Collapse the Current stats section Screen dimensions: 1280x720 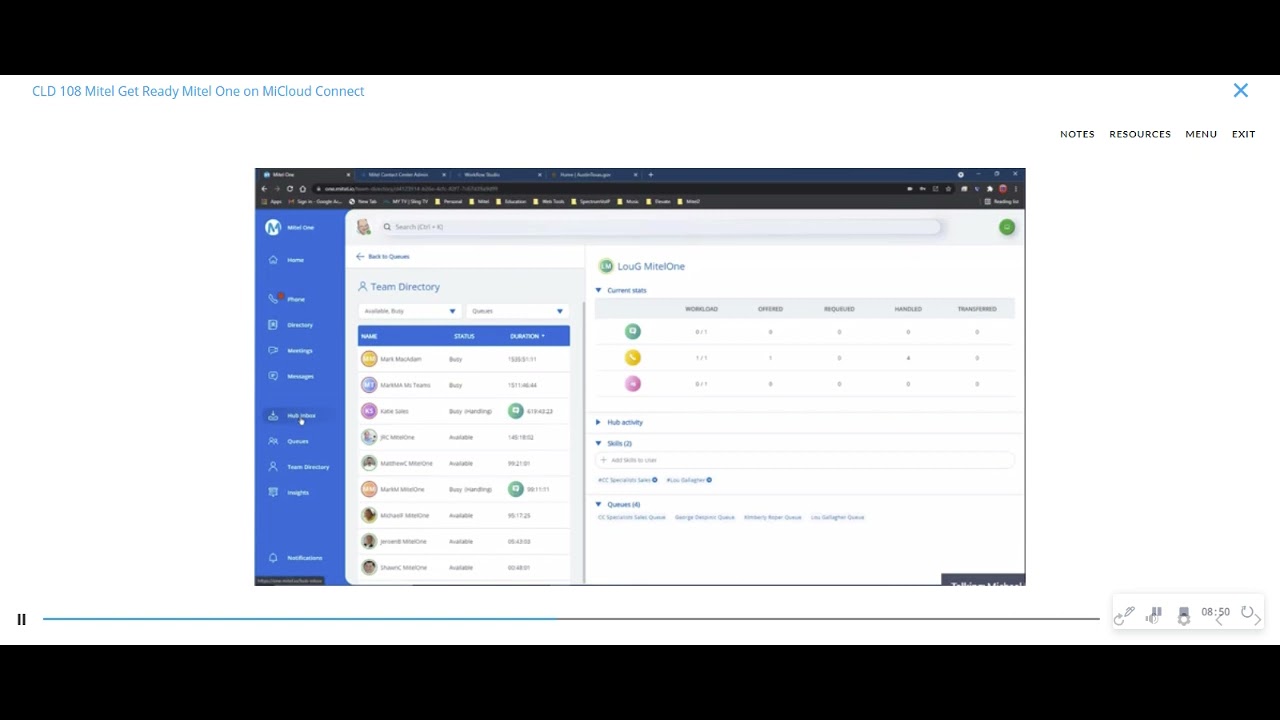click(621, 290)
